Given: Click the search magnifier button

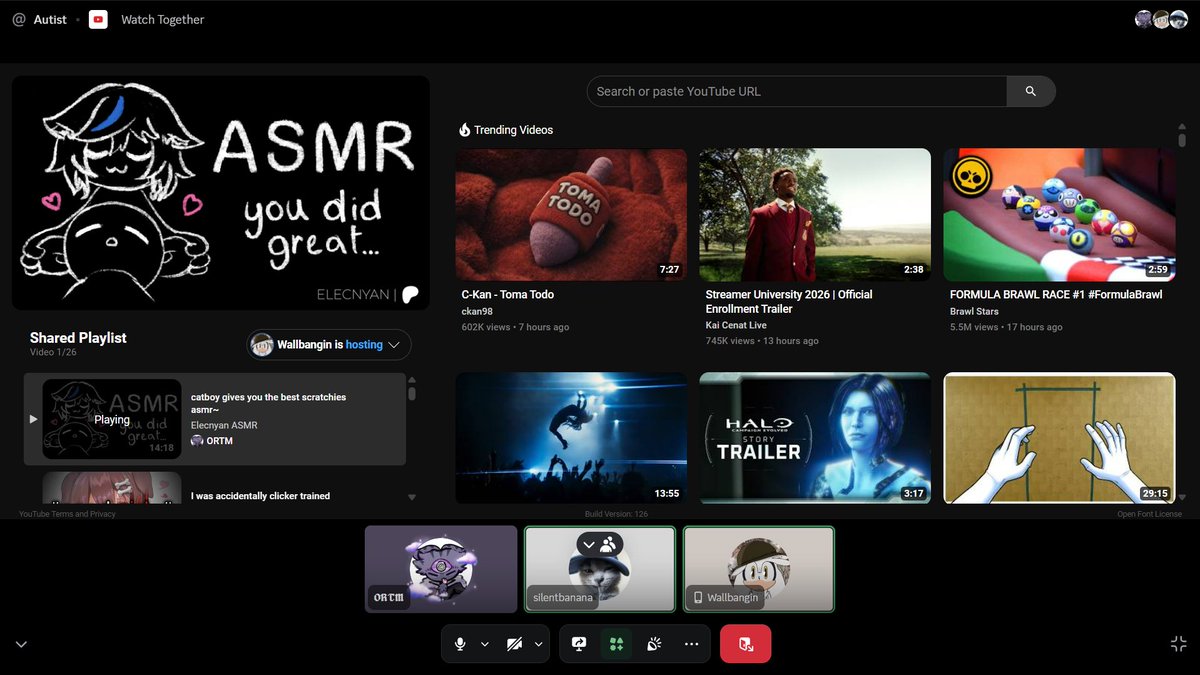Looking at the screenshot, I should [x=1031, y=91].
